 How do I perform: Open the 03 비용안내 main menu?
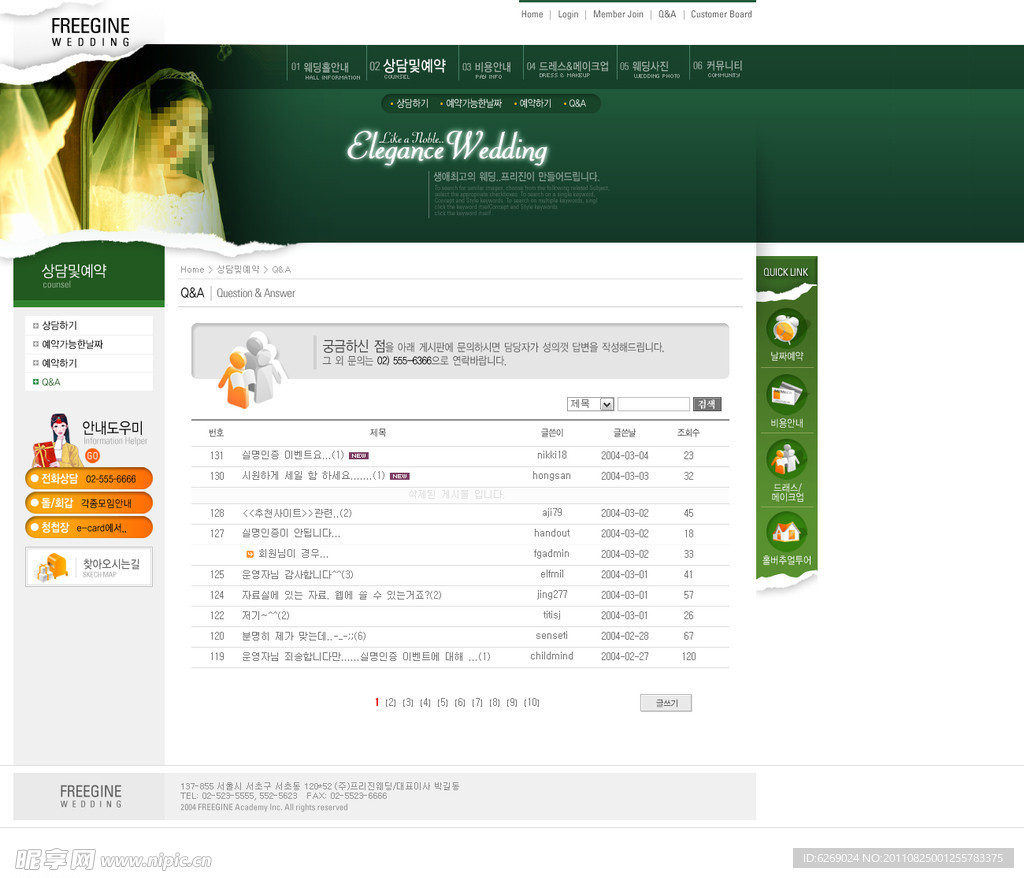pos(487,69)
